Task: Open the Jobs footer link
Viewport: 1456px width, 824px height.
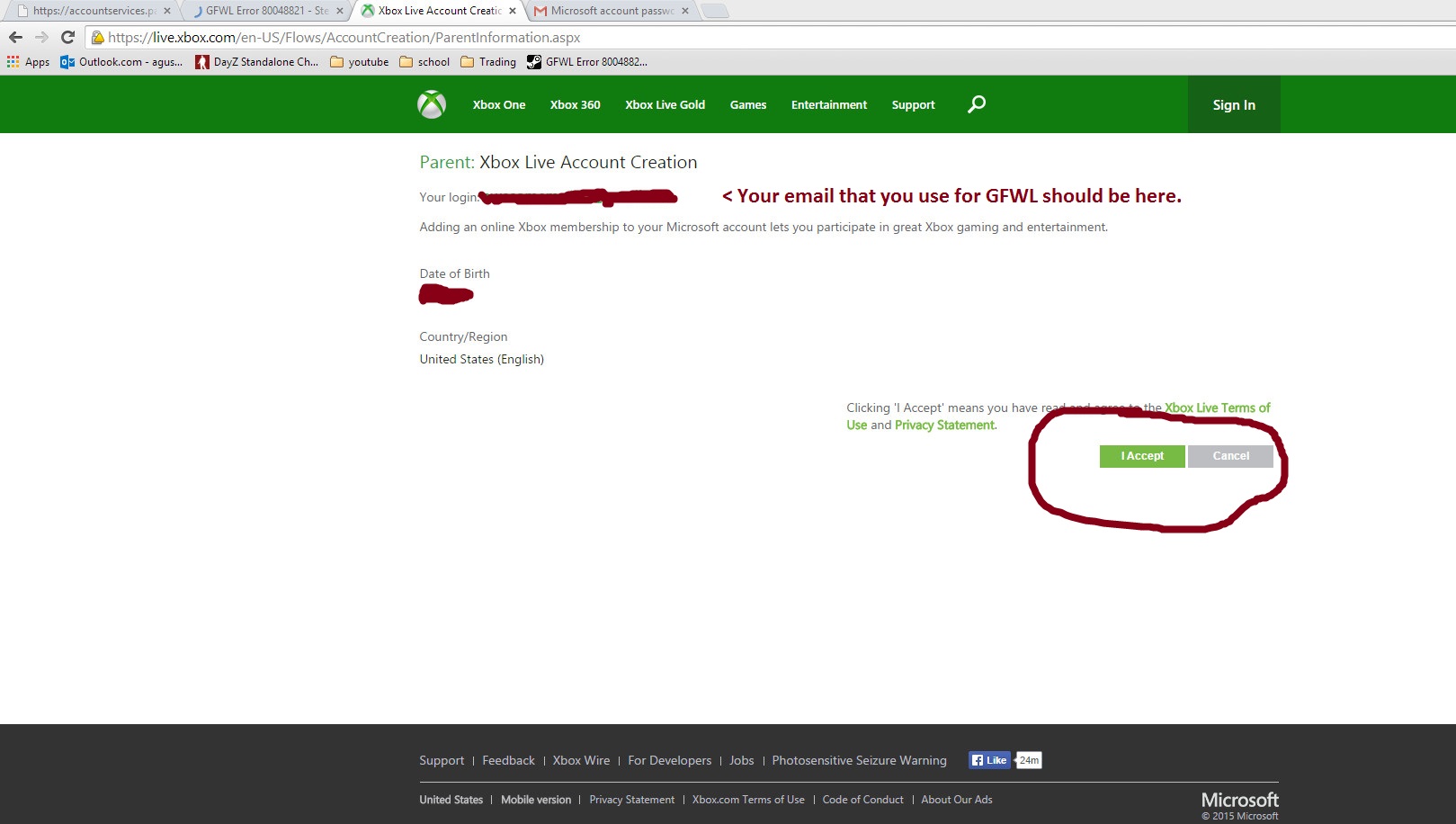Action: pyautogui.click(x=742, y=760)
